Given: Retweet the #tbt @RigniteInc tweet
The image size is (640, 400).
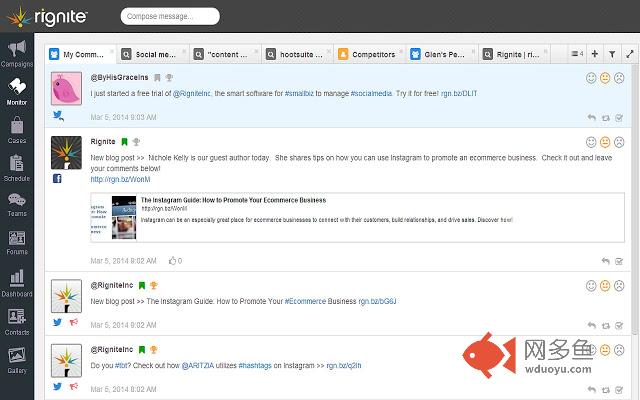Looking at the screenshot, I should (x=606, y=390).
